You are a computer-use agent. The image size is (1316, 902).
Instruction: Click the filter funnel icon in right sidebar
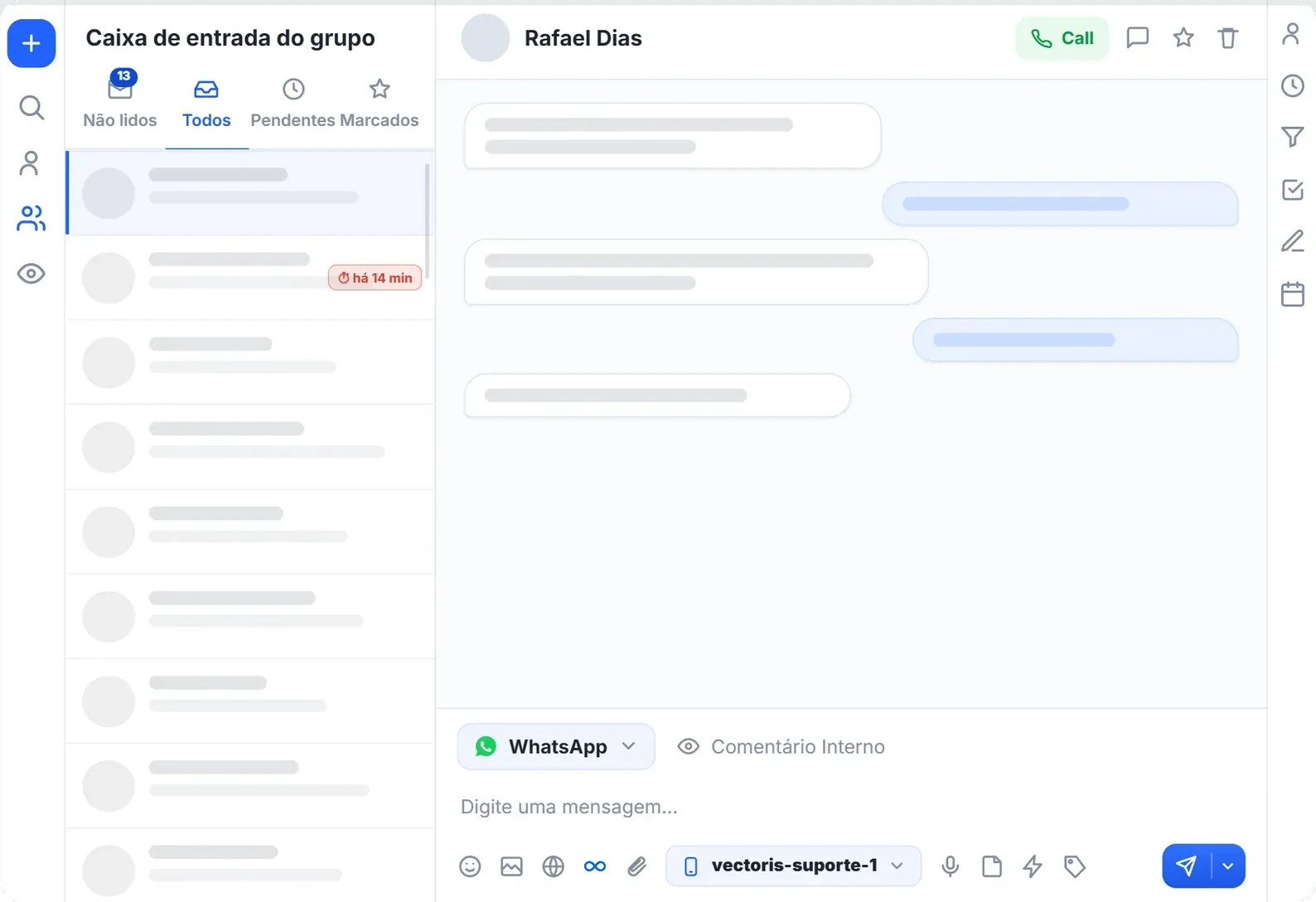coord(1293,137)
